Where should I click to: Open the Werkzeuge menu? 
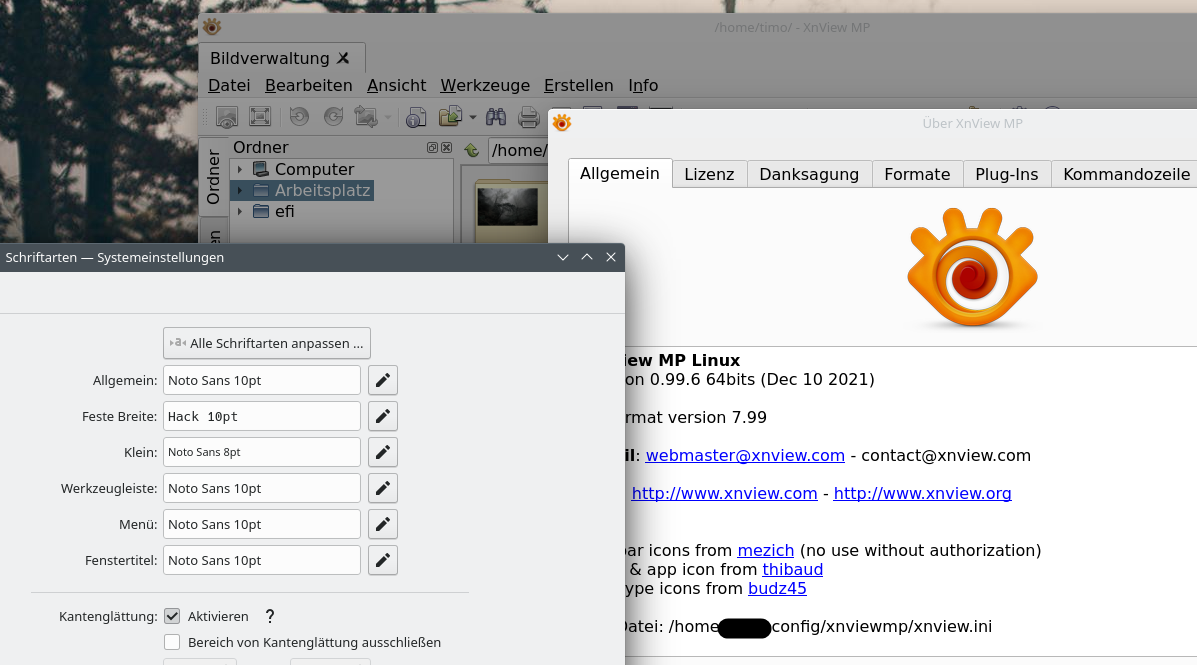(485, 86)
